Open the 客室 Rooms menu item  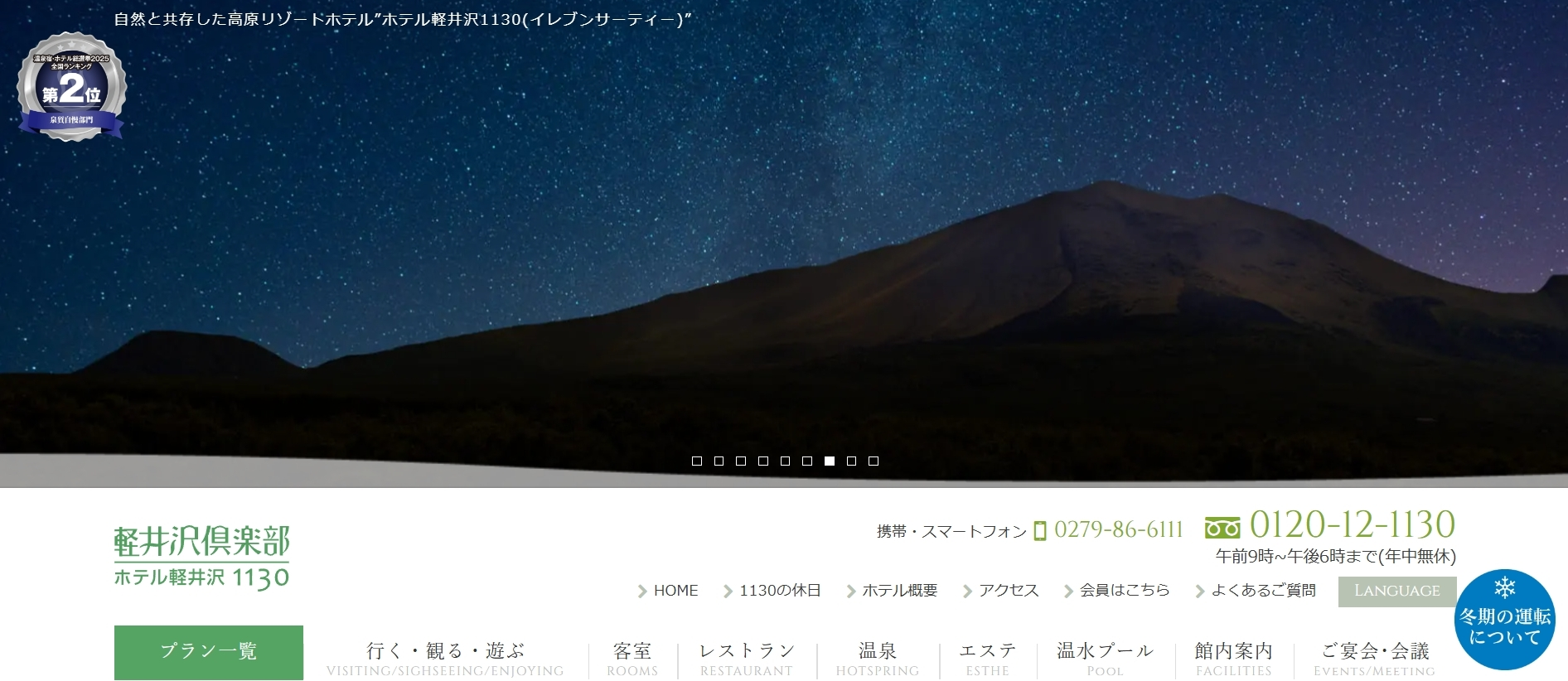point(632,659)
